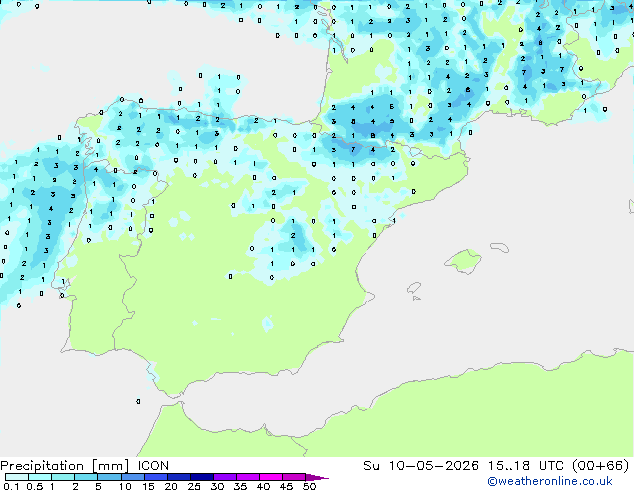
Task: Click the "Su 10-05-2026" date text
Action: 421,466
